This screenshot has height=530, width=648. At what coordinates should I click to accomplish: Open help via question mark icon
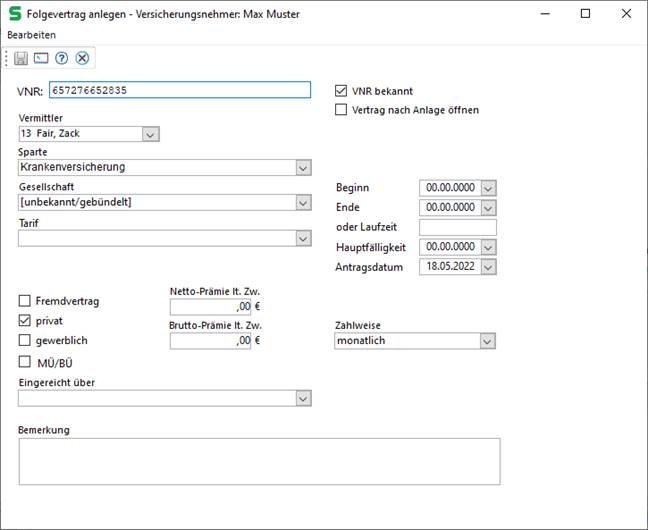tap(61, 58)
